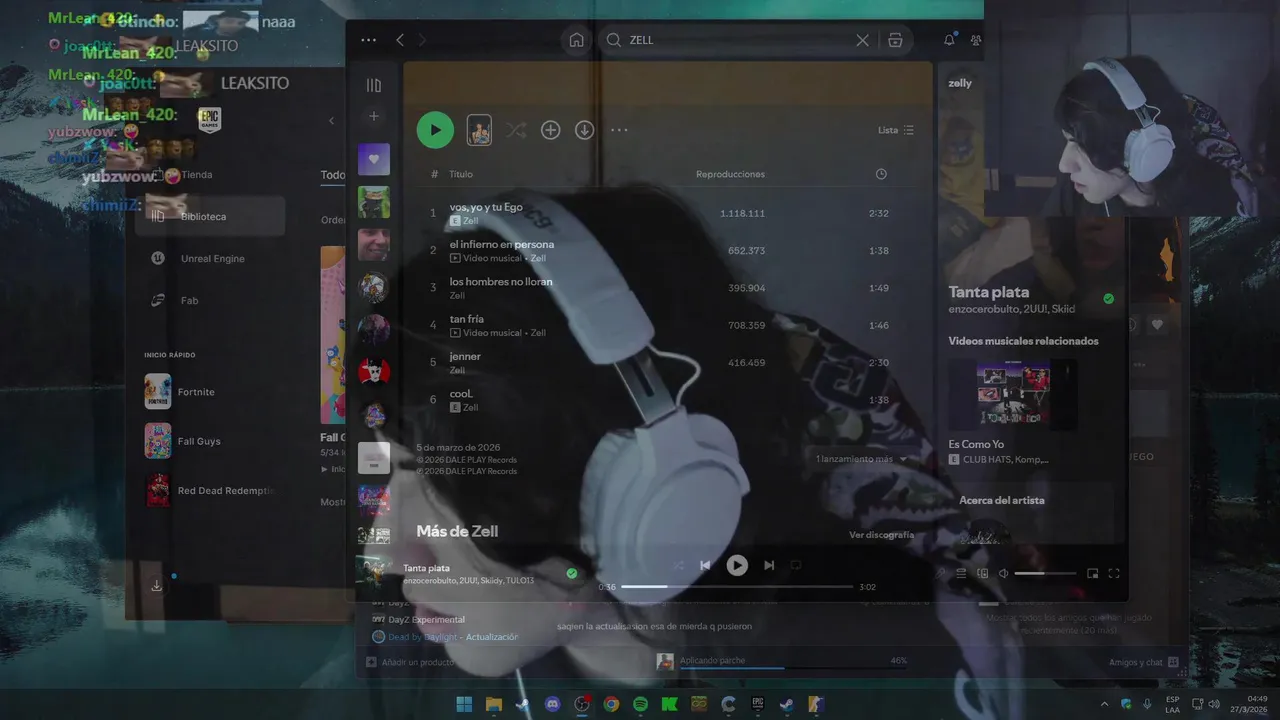Open the 'Es Como Yo' related video thumbnail
Image resolution: width=1280 pixels, height=720 pixels.
(x=1013, y=395)
